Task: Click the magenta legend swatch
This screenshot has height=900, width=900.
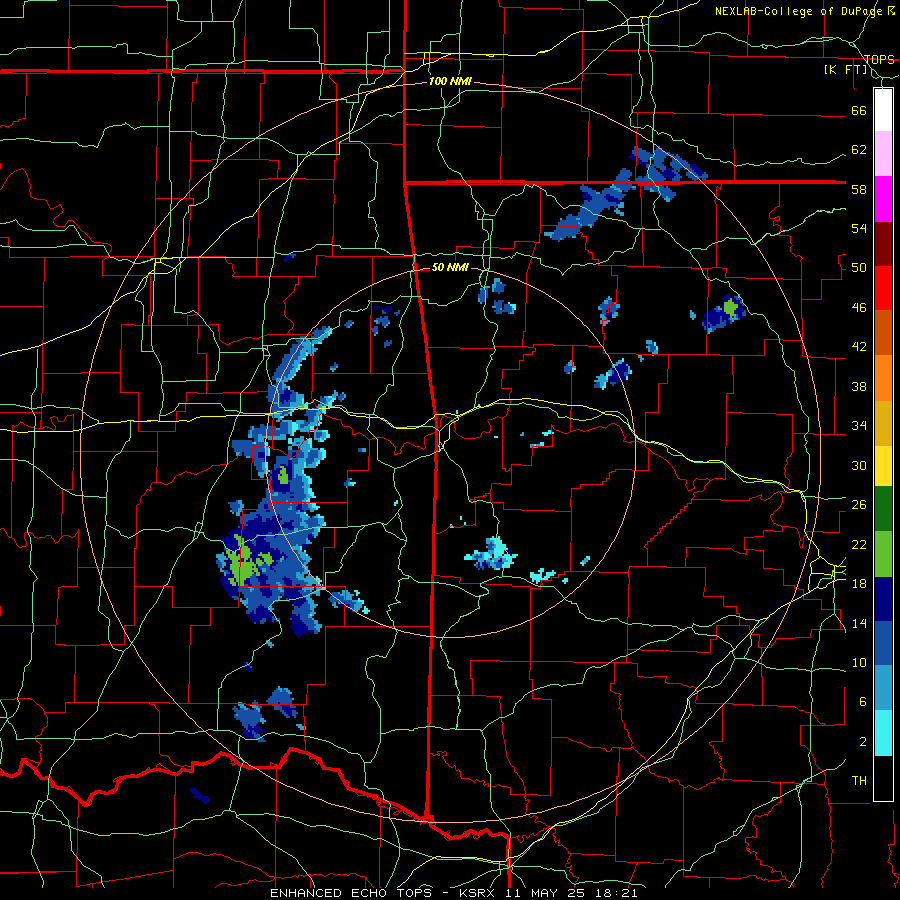Action: pyautogui.click(x=883, y=199)
